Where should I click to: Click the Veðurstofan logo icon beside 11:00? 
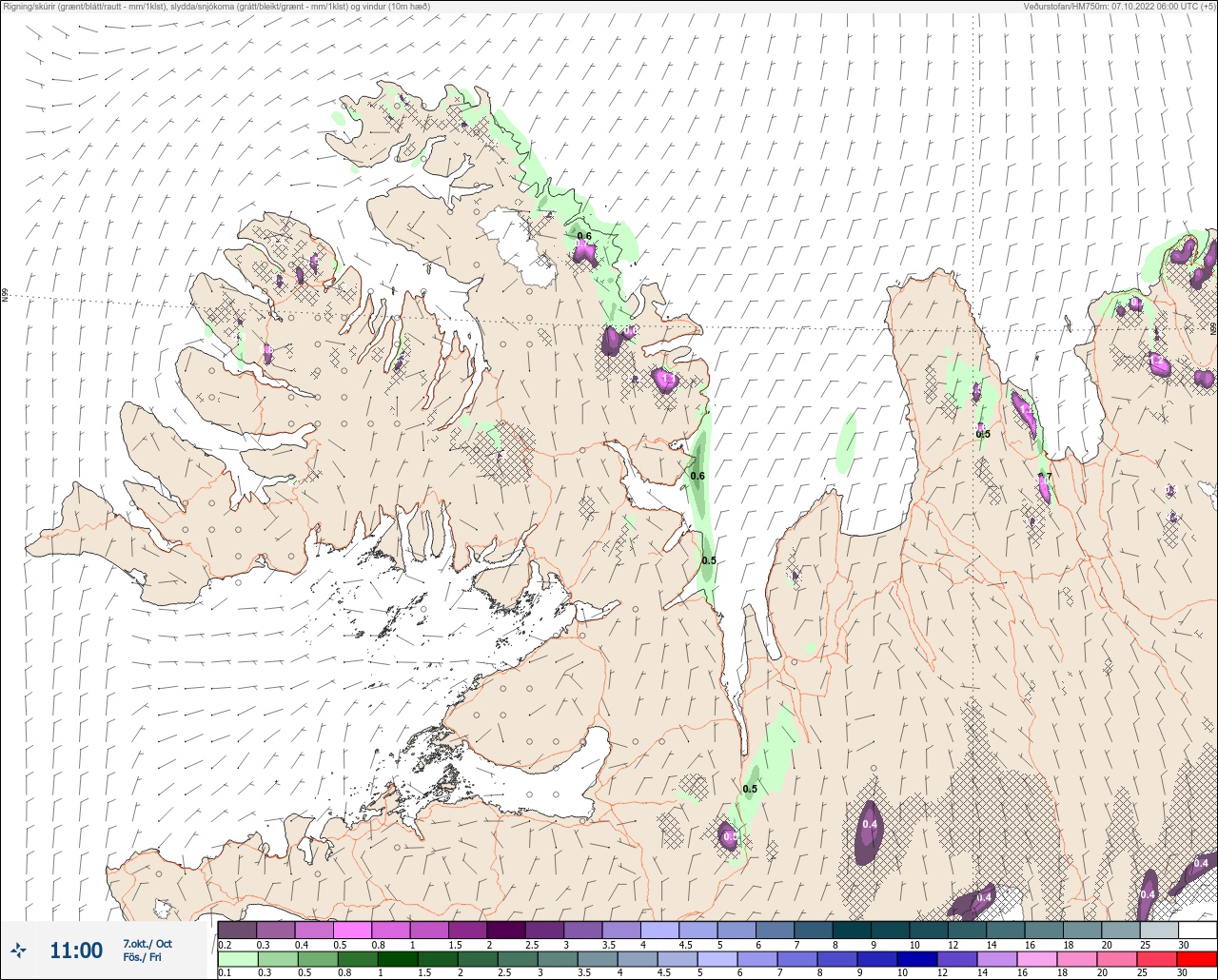pyautogui.click(x=19, y=950)
